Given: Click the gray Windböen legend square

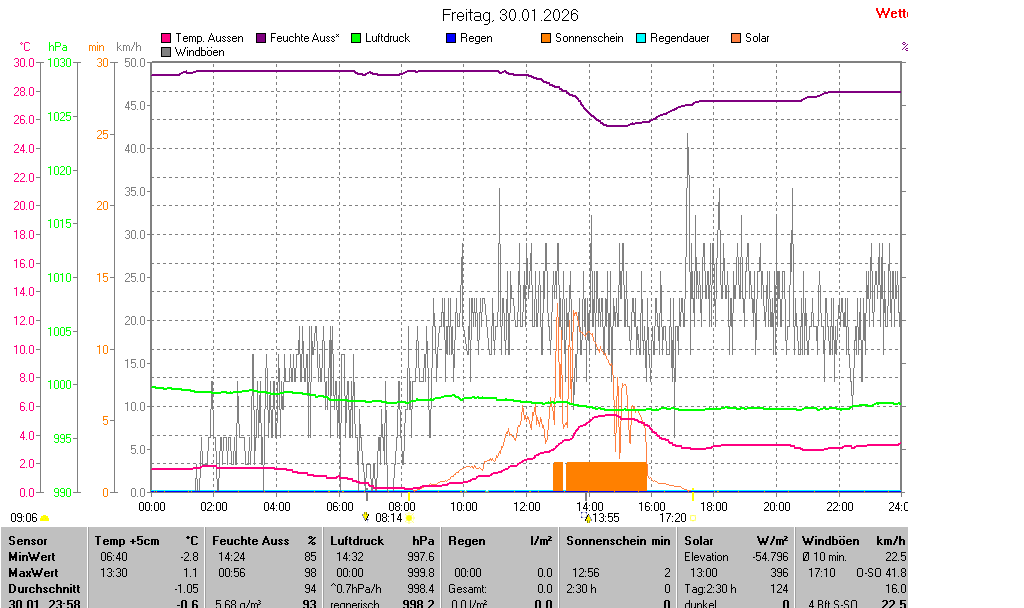Looking at the screenshot, I should click(x=166, y=51).
